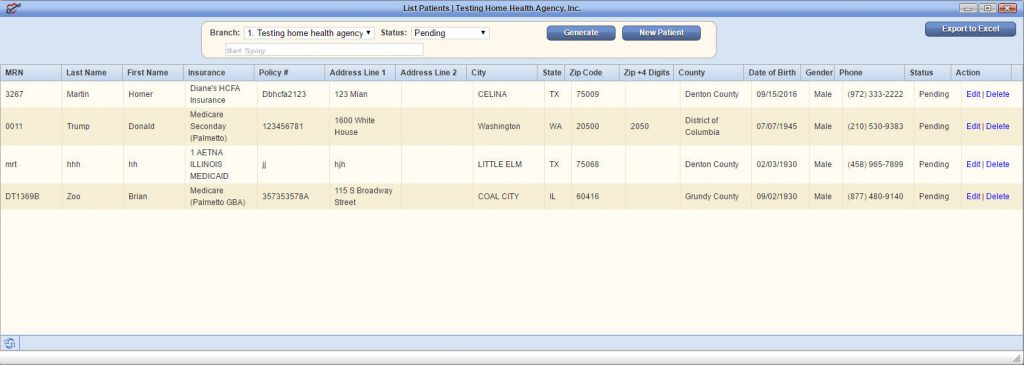1024x365 pixels.
Task: Sort by Date of Birth column header
Action: click(773, 72)
